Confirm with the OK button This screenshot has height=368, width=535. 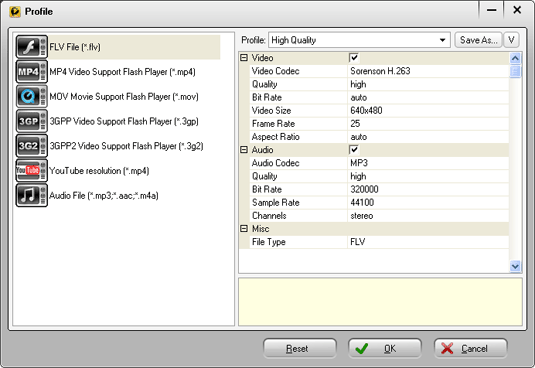385,348
